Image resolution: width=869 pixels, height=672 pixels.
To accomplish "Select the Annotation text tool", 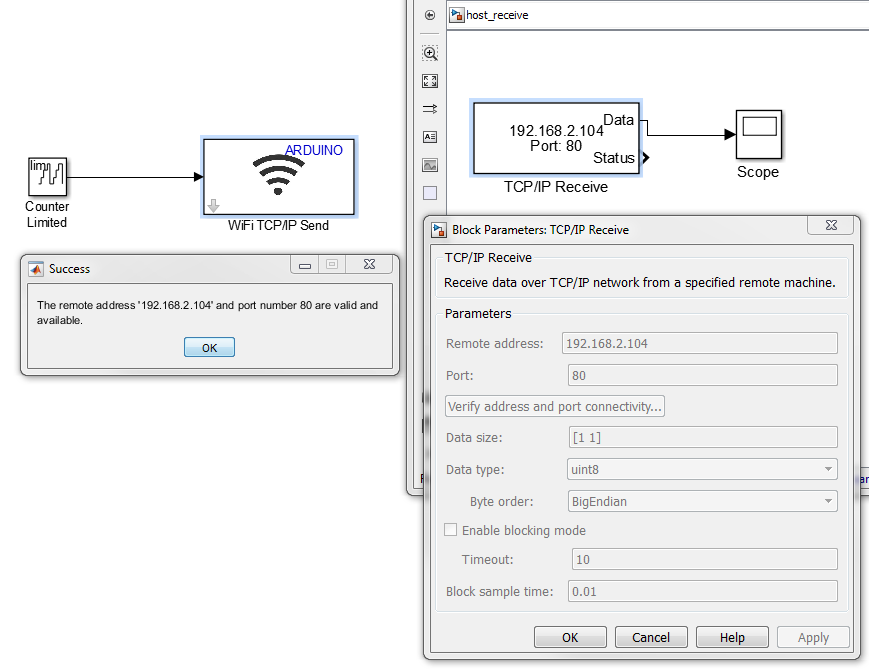I will click(x=430, y=137).
